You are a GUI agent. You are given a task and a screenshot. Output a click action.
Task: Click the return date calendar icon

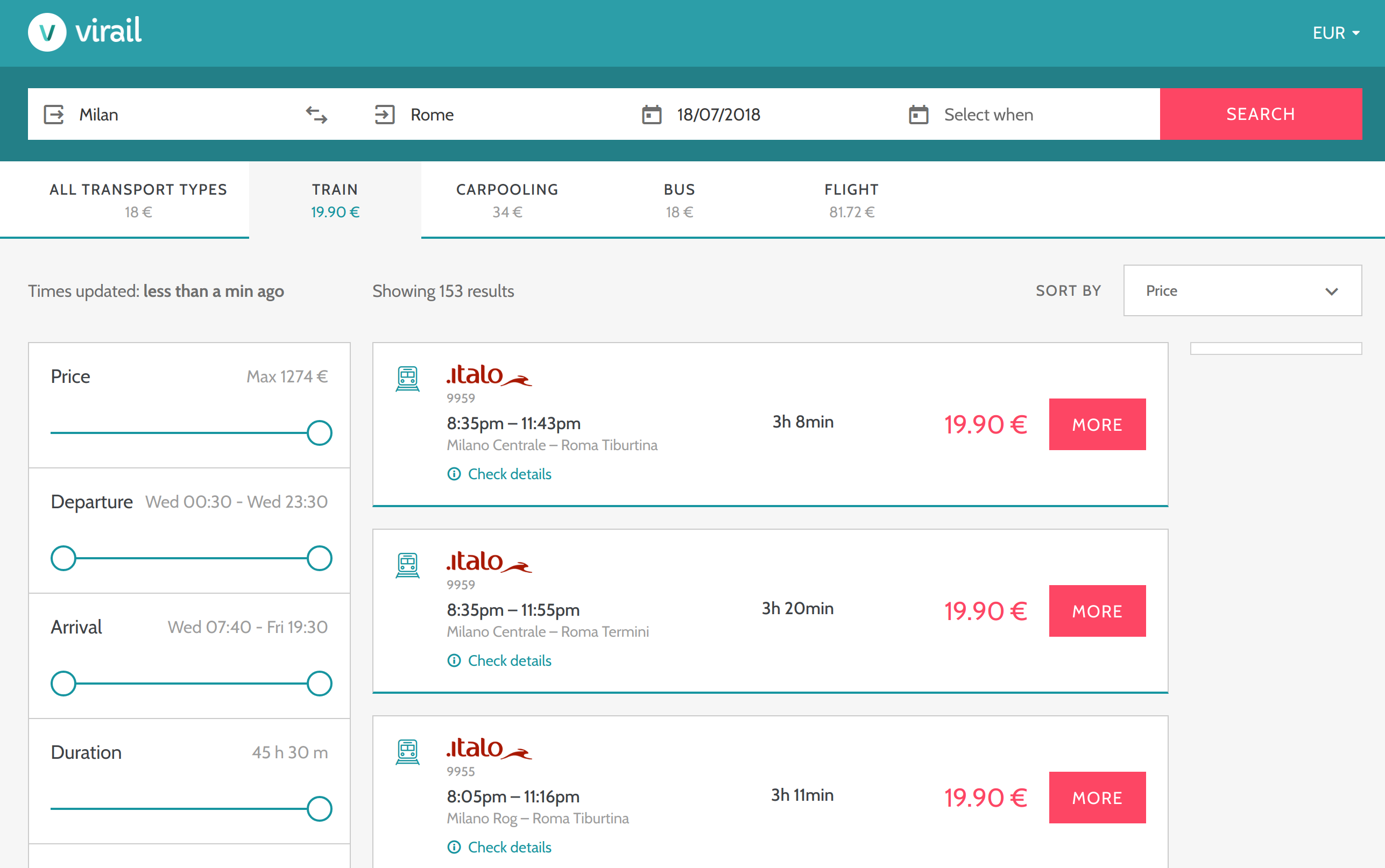[918, 115]
